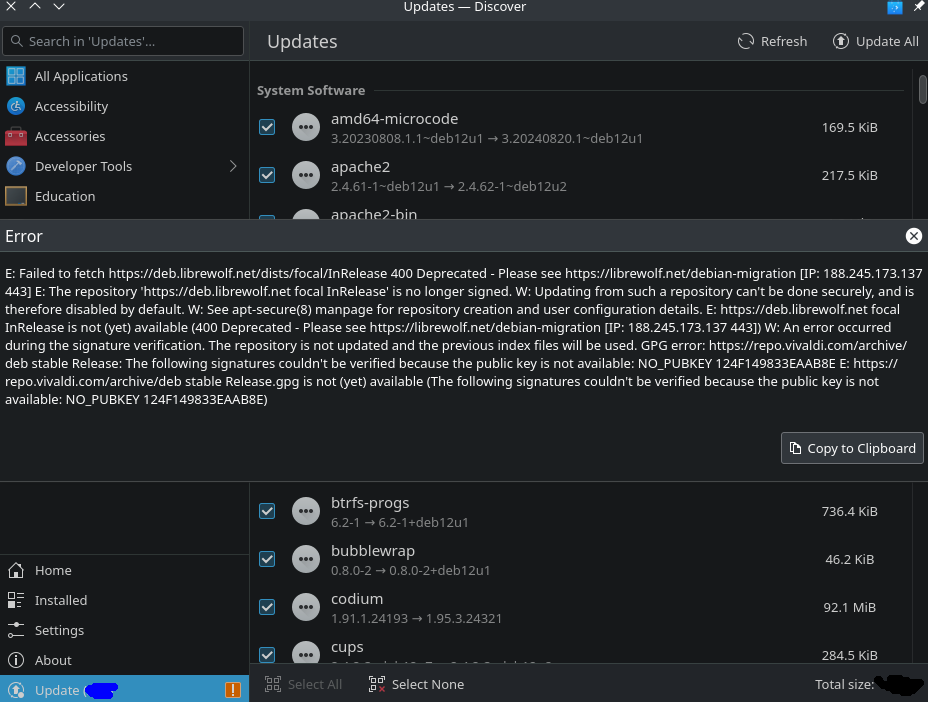Click the search magnifier icon
Screen dimensions: 928x702
17,41
